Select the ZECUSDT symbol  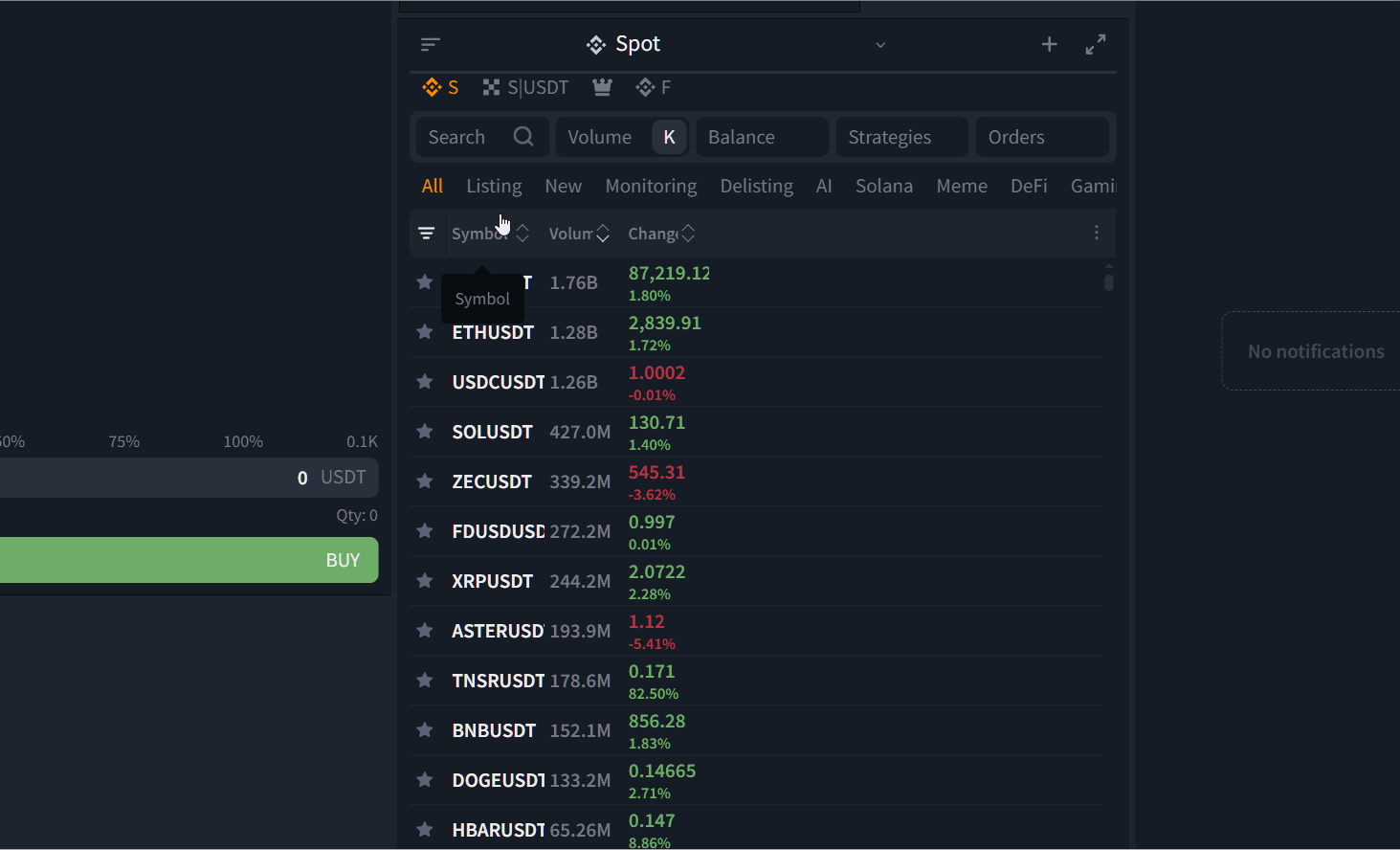(x=492, y=481)
